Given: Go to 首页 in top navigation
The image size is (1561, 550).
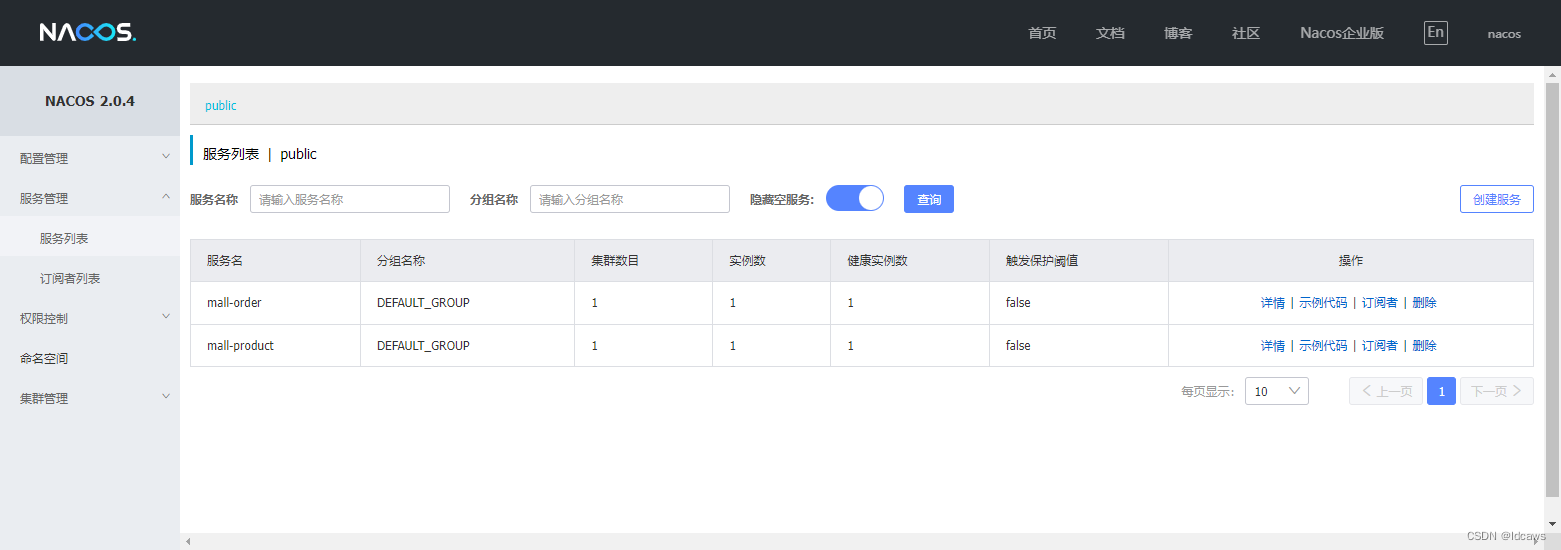Looking at the screenshot, I should point(1042,33).
